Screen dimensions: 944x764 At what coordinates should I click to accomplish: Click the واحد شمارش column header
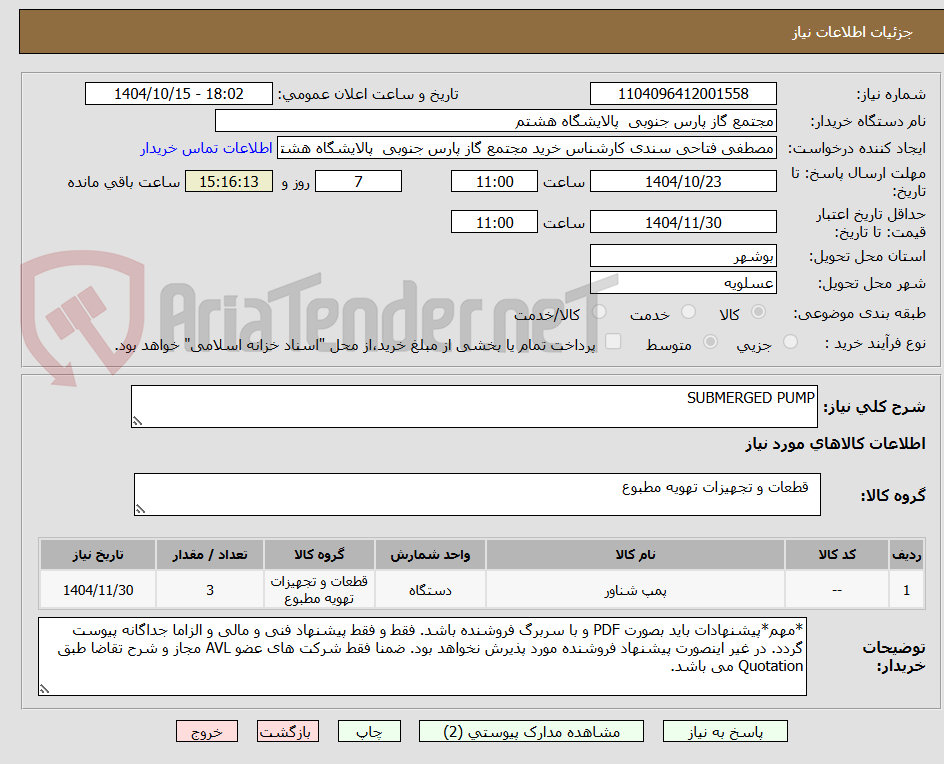coord(430,554)
